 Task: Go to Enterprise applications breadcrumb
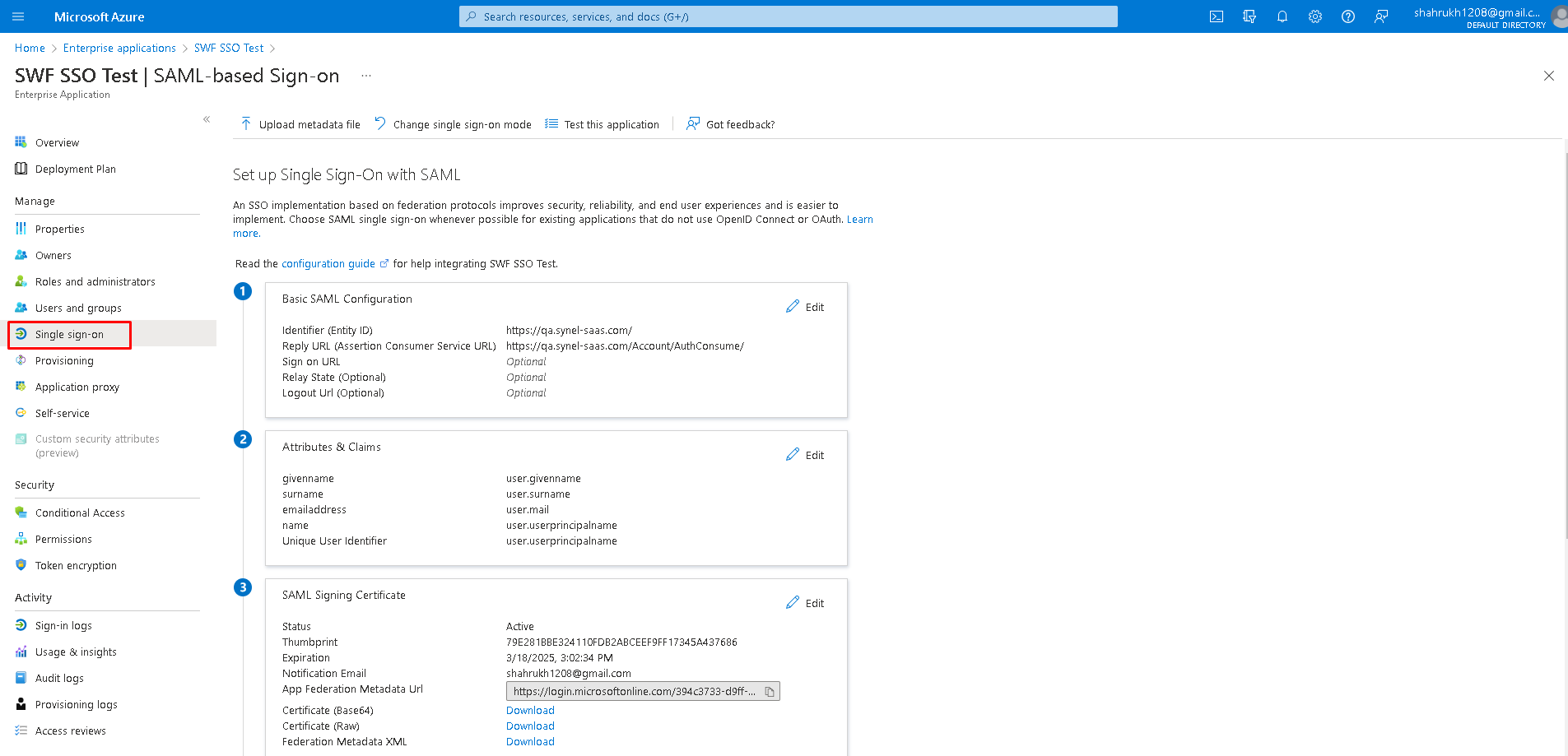[119, 48]
